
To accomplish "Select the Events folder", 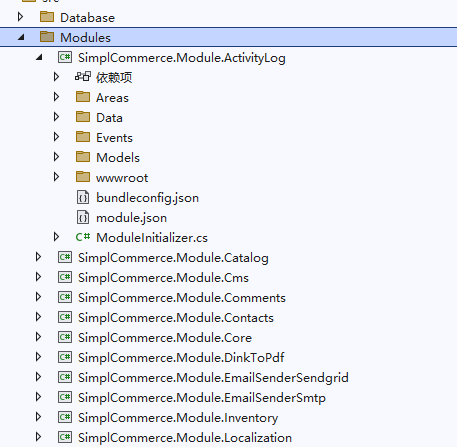I will tap(114, 138).
